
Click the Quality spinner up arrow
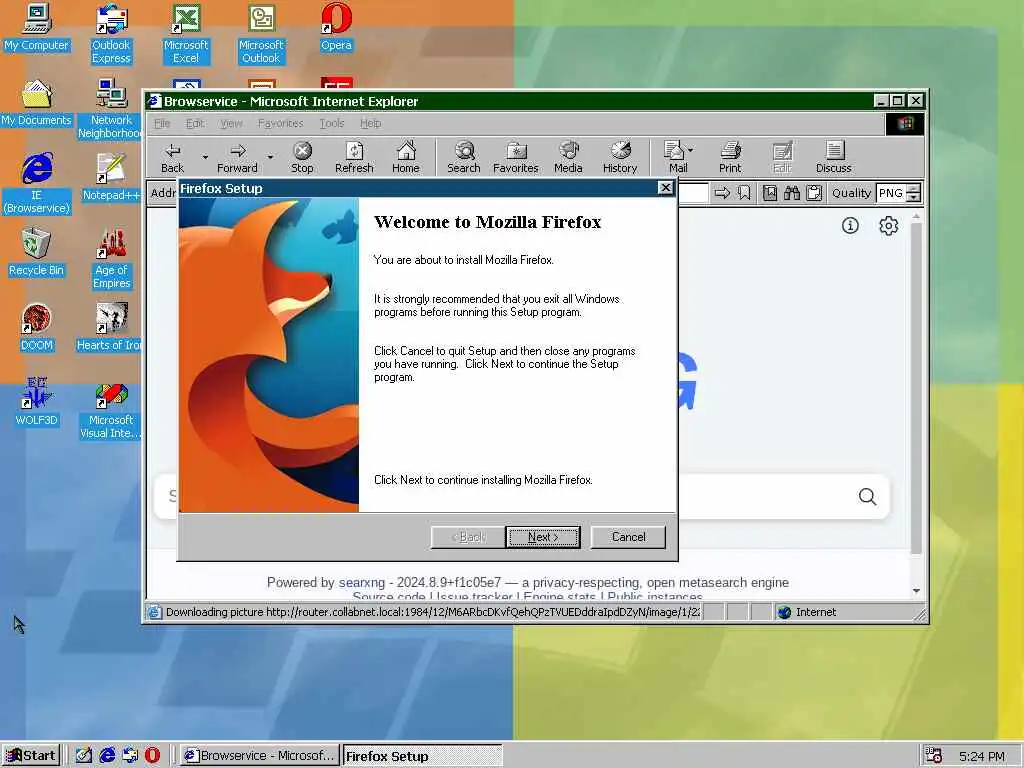click(914, 188)
